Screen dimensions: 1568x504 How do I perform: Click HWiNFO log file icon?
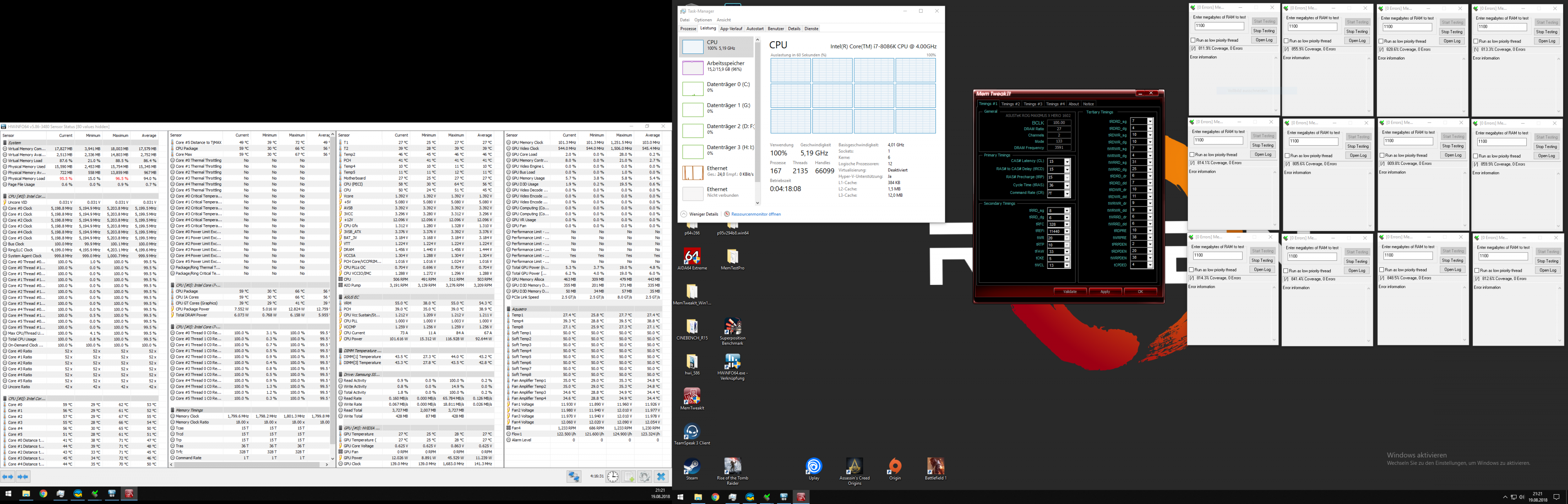point(629,477)
